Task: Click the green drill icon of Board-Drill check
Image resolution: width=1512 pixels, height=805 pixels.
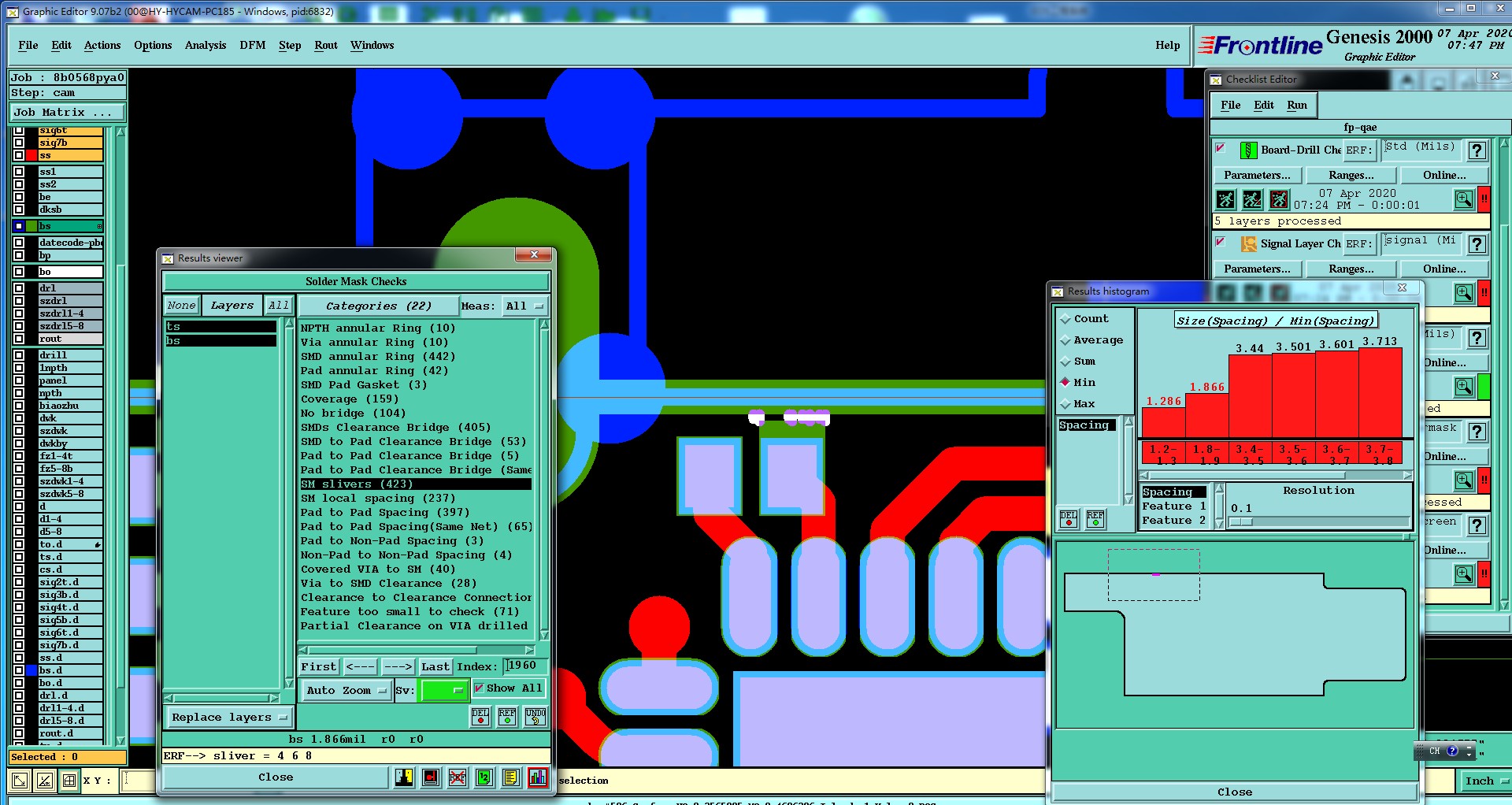Action: [1248, 150]
